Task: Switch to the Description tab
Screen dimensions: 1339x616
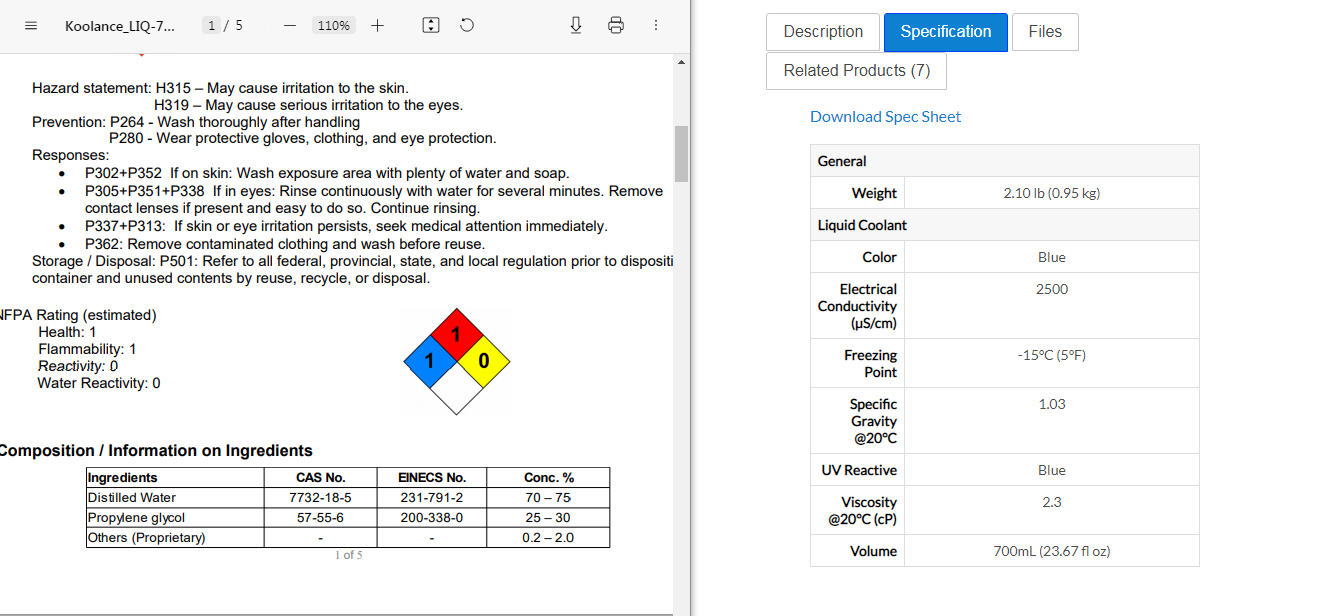Action: point(823,32)
